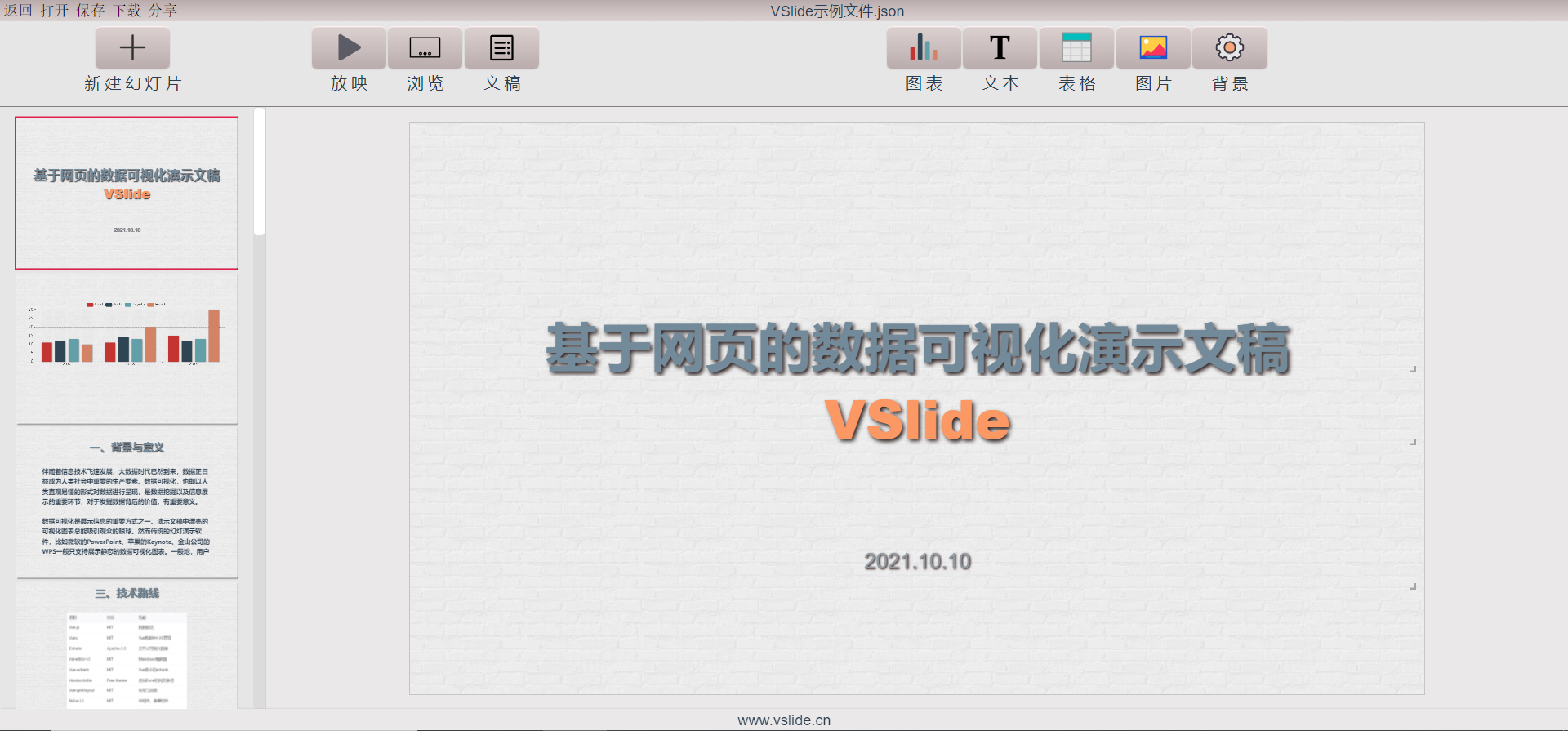Select the 2021.10.10 date text

pos(918,562)
